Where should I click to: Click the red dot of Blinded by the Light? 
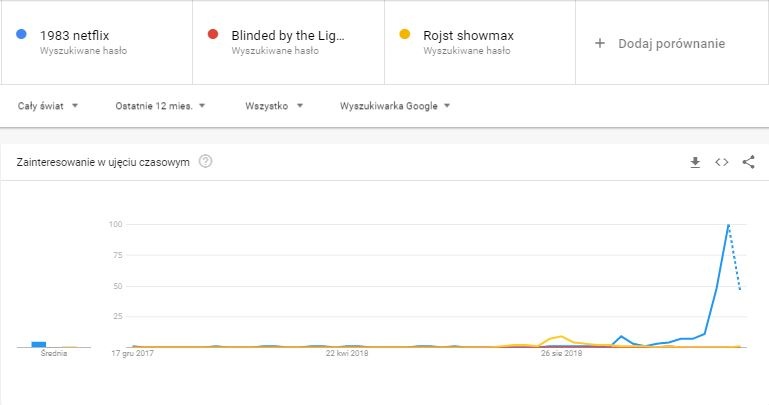coord(213,34)
